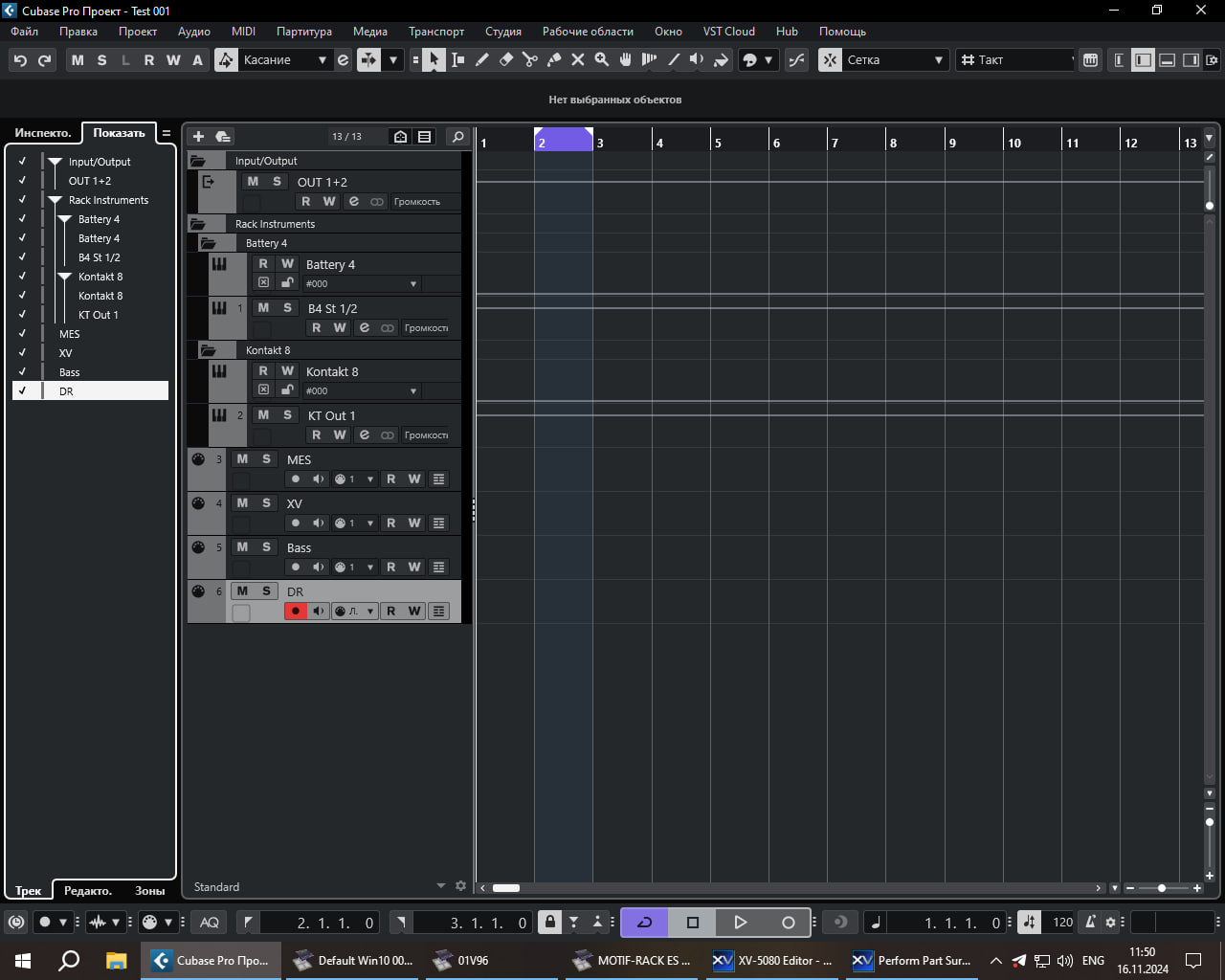Switch to the Зоны tab
The image size is (1225, 980).
149,891
